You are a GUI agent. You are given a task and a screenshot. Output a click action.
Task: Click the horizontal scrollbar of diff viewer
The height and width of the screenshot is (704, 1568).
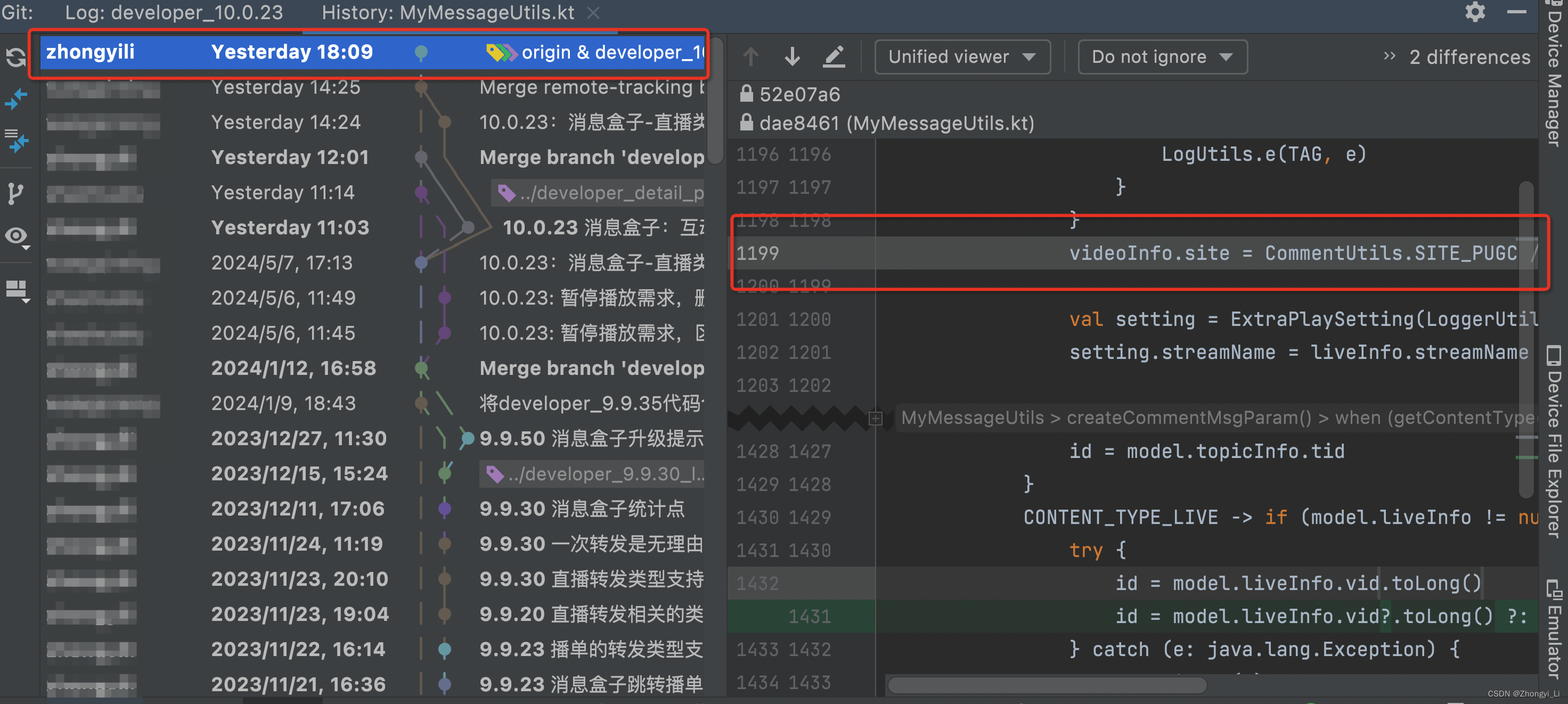[x=1047, y=686]
